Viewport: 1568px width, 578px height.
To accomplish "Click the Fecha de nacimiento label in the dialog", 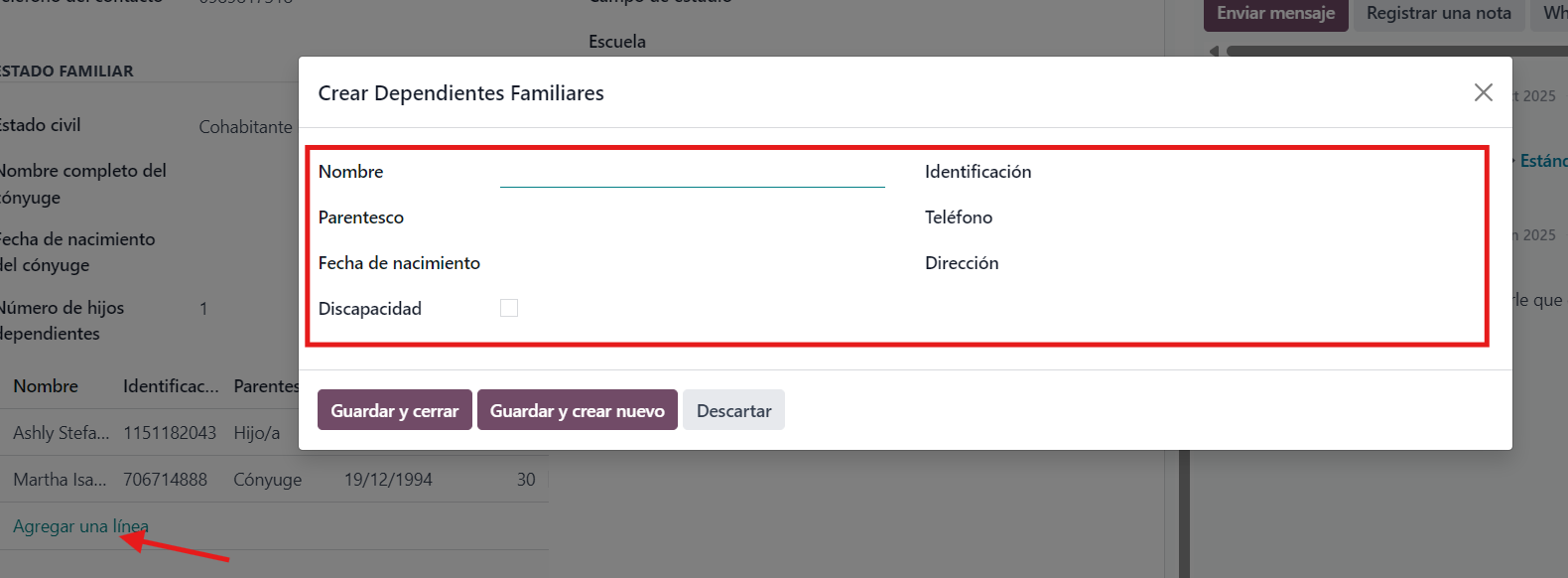I will tap(399, 263).
